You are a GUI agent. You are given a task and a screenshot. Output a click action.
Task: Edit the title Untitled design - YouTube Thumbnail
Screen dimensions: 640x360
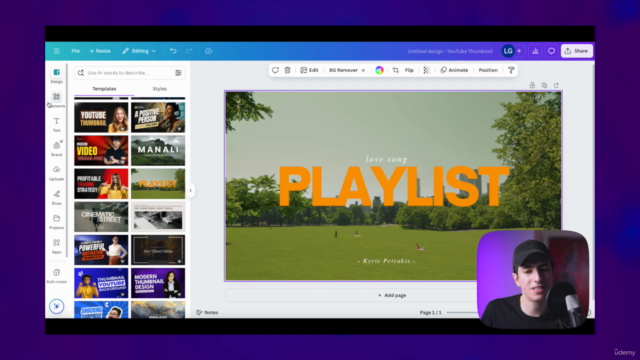click(x=450, y=51)
